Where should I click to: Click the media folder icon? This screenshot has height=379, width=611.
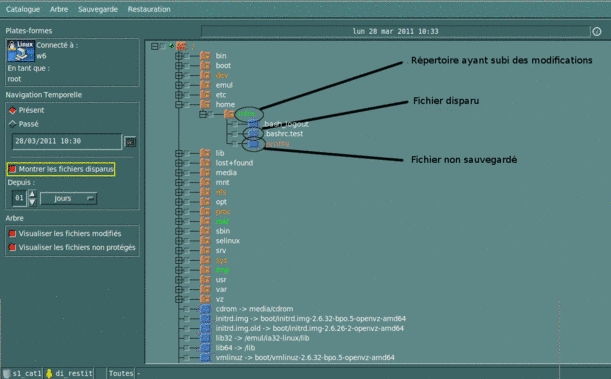pos(205,173)
